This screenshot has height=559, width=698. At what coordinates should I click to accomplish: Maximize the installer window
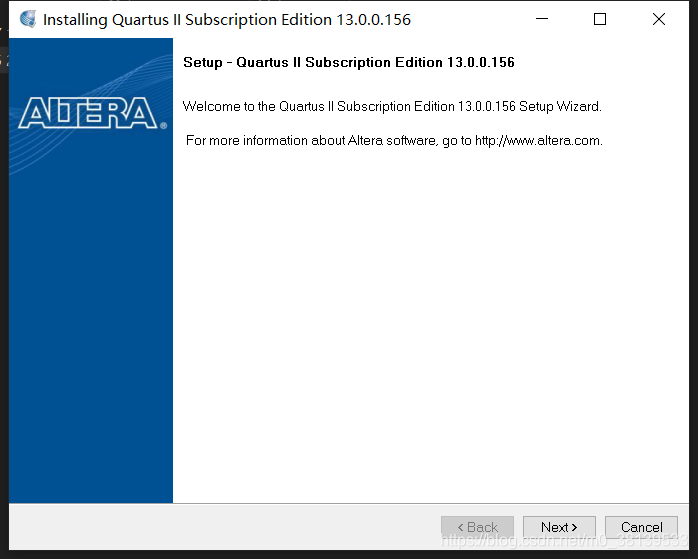coord(600,19)
